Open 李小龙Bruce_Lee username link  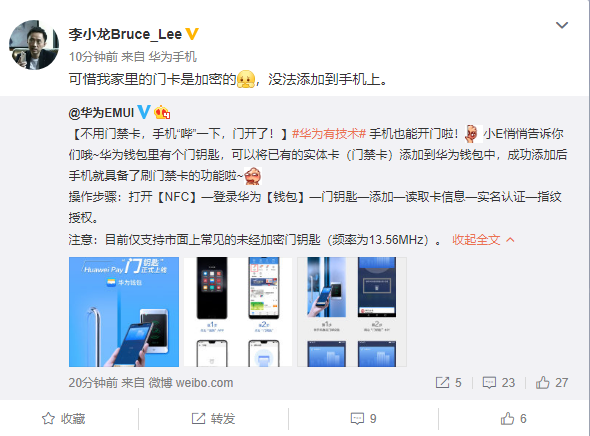[125, 34]
